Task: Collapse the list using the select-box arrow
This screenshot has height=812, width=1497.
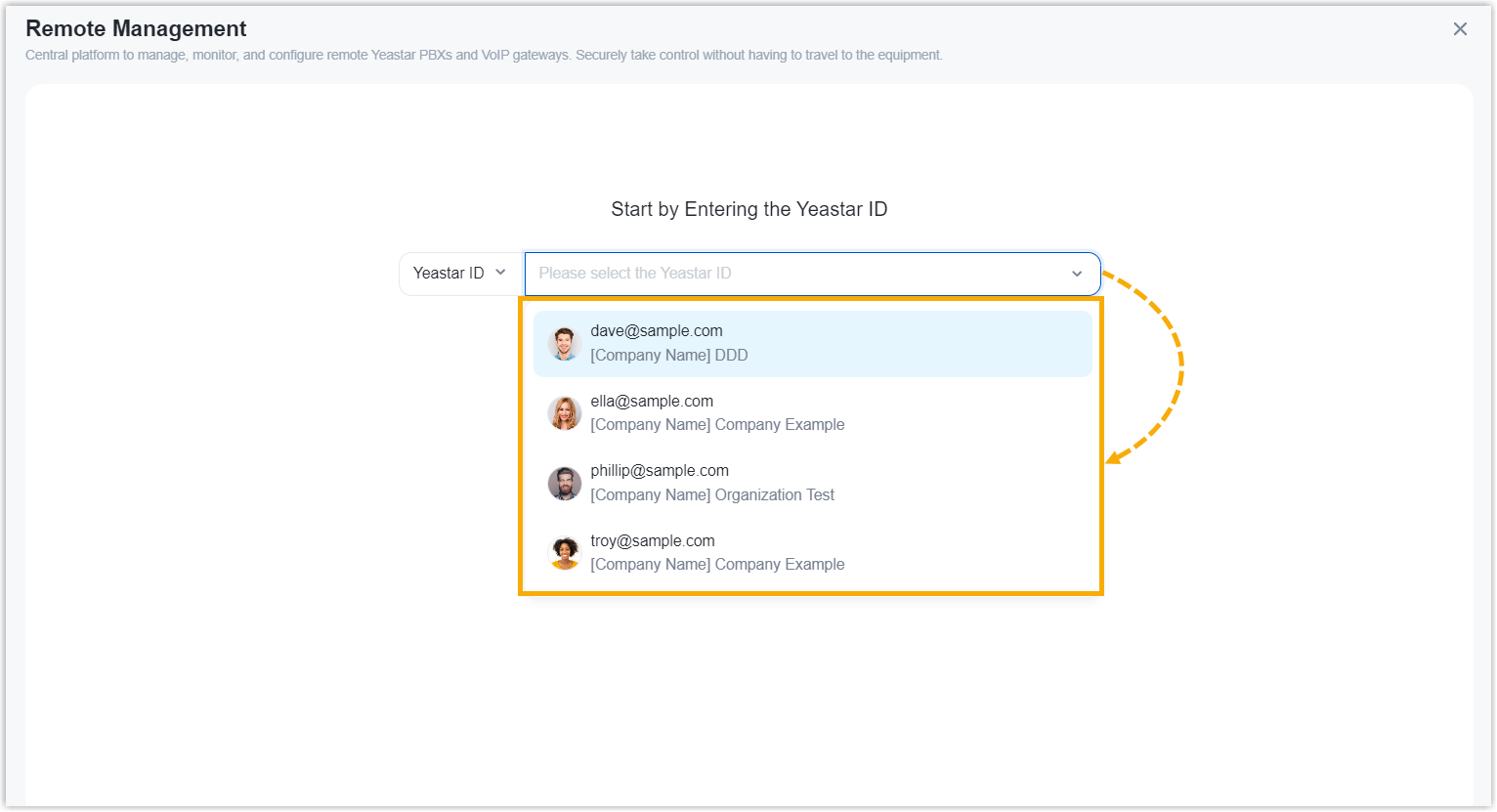Action: tap(1077, 275)
